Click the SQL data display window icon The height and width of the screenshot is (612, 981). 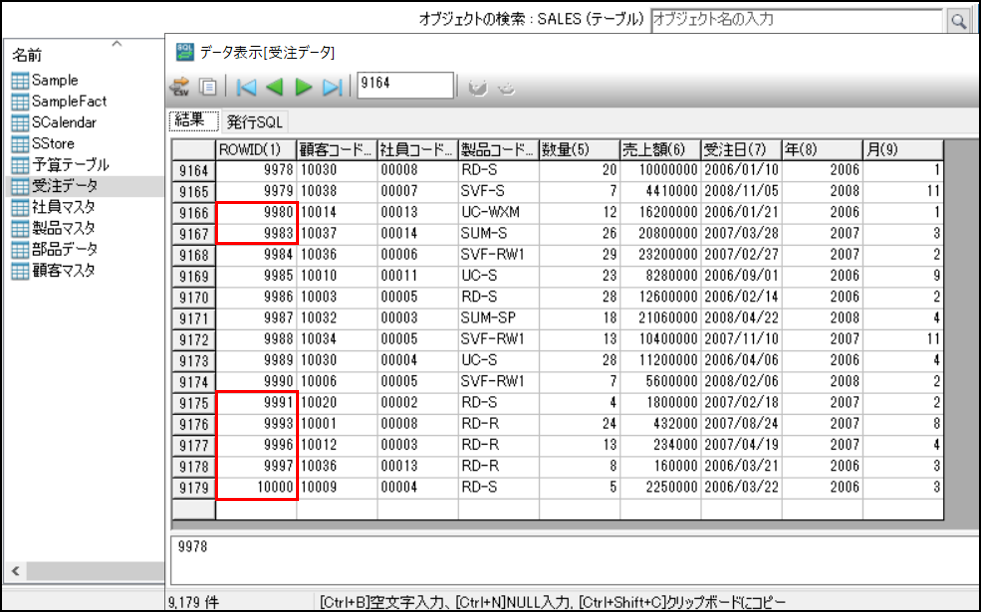185,52
